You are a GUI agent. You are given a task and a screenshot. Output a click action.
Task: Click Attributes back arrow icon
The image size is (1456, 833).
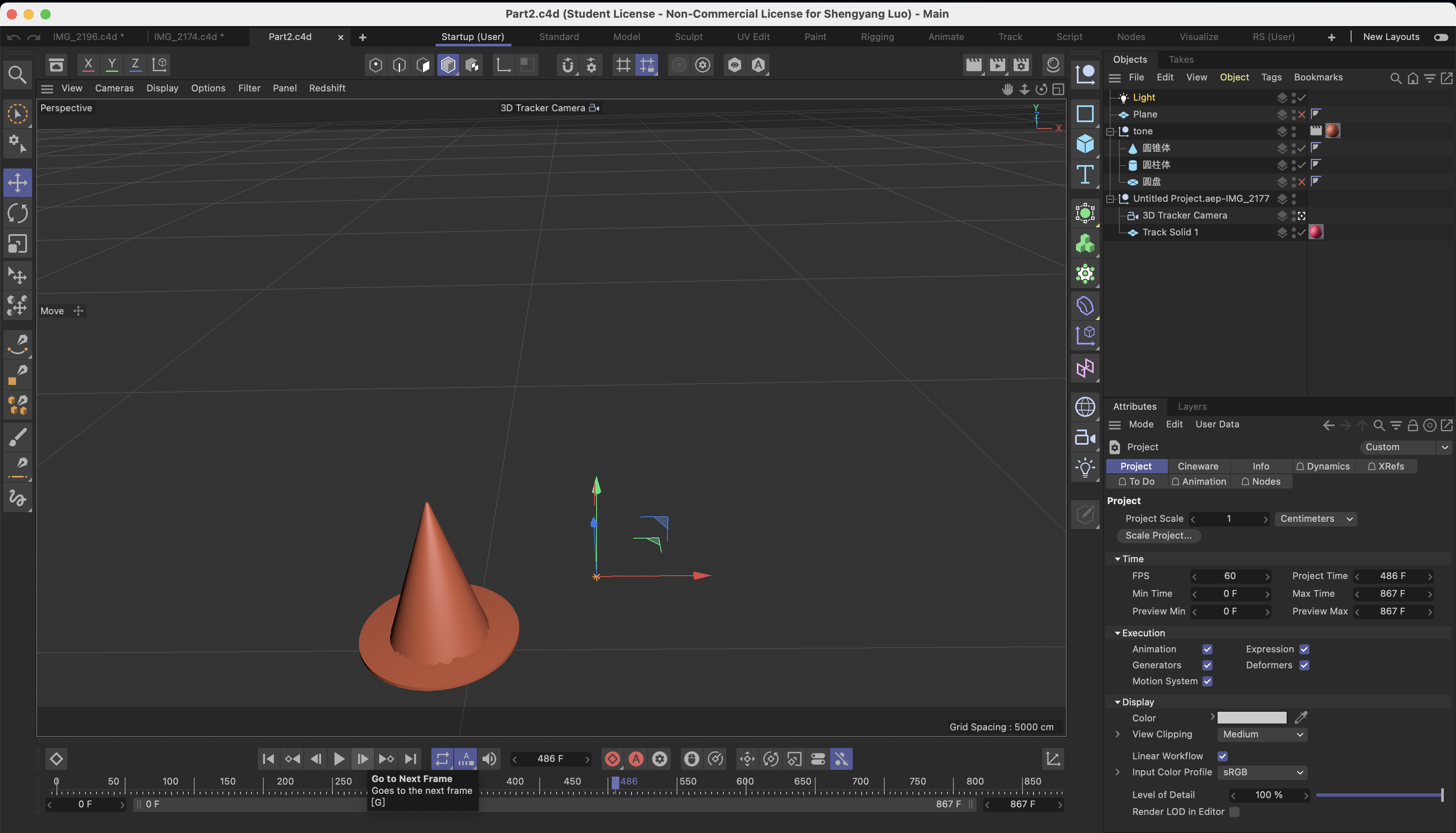point(1328,425)
